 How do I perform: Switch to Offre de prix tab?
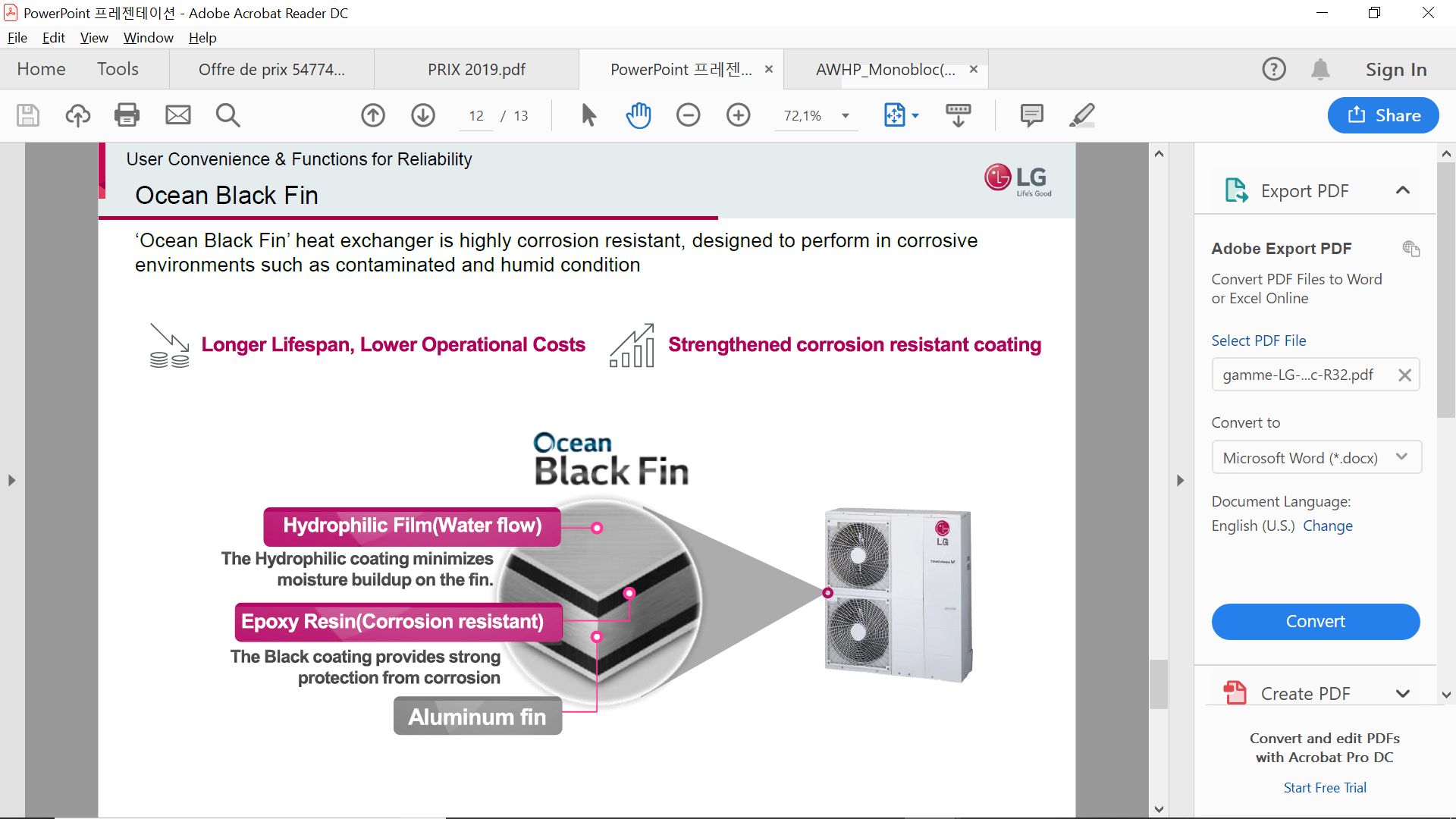[x=271, y=69]
